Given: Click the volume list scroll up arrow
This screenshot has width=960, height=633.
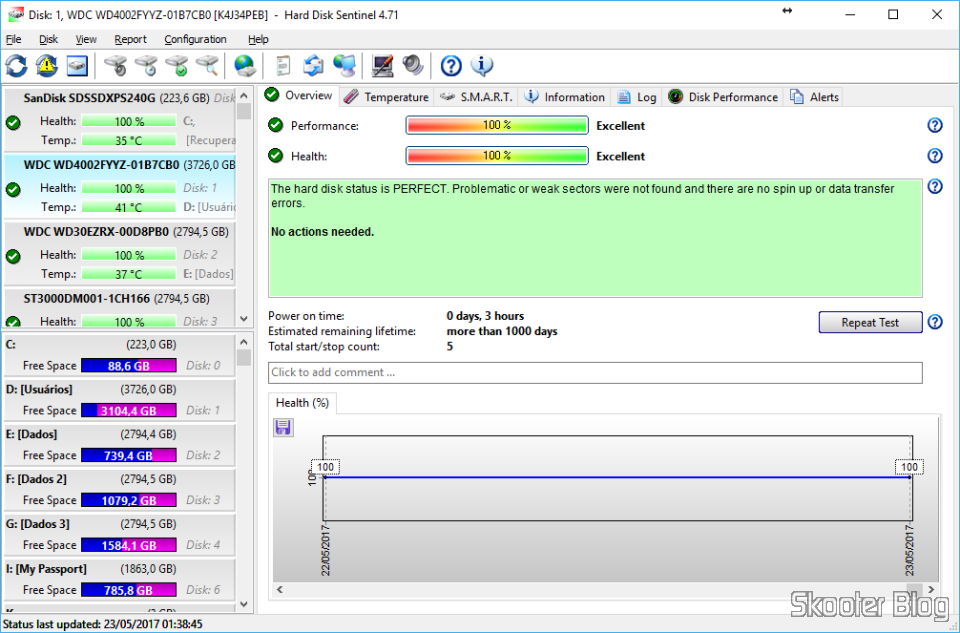Looking at the screenshot, I should 244,342.
